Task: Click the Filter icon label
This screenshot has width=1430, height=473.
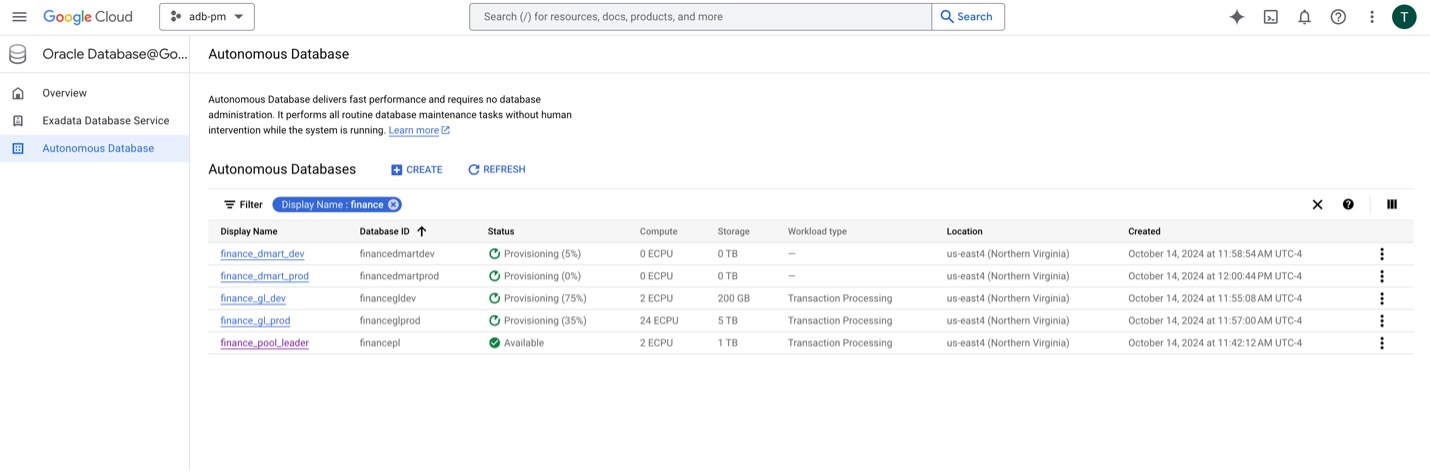Action: 243,204
